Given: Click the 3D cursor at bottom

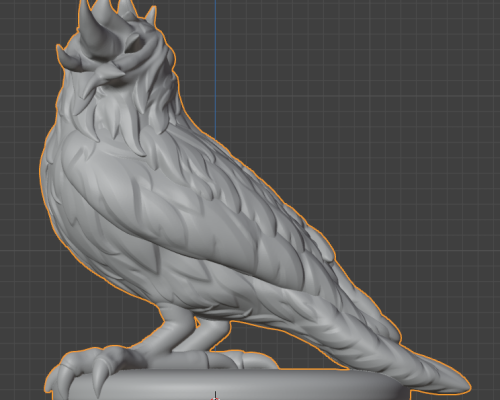Looking at the screenshot, I should (x=215, y=397).
